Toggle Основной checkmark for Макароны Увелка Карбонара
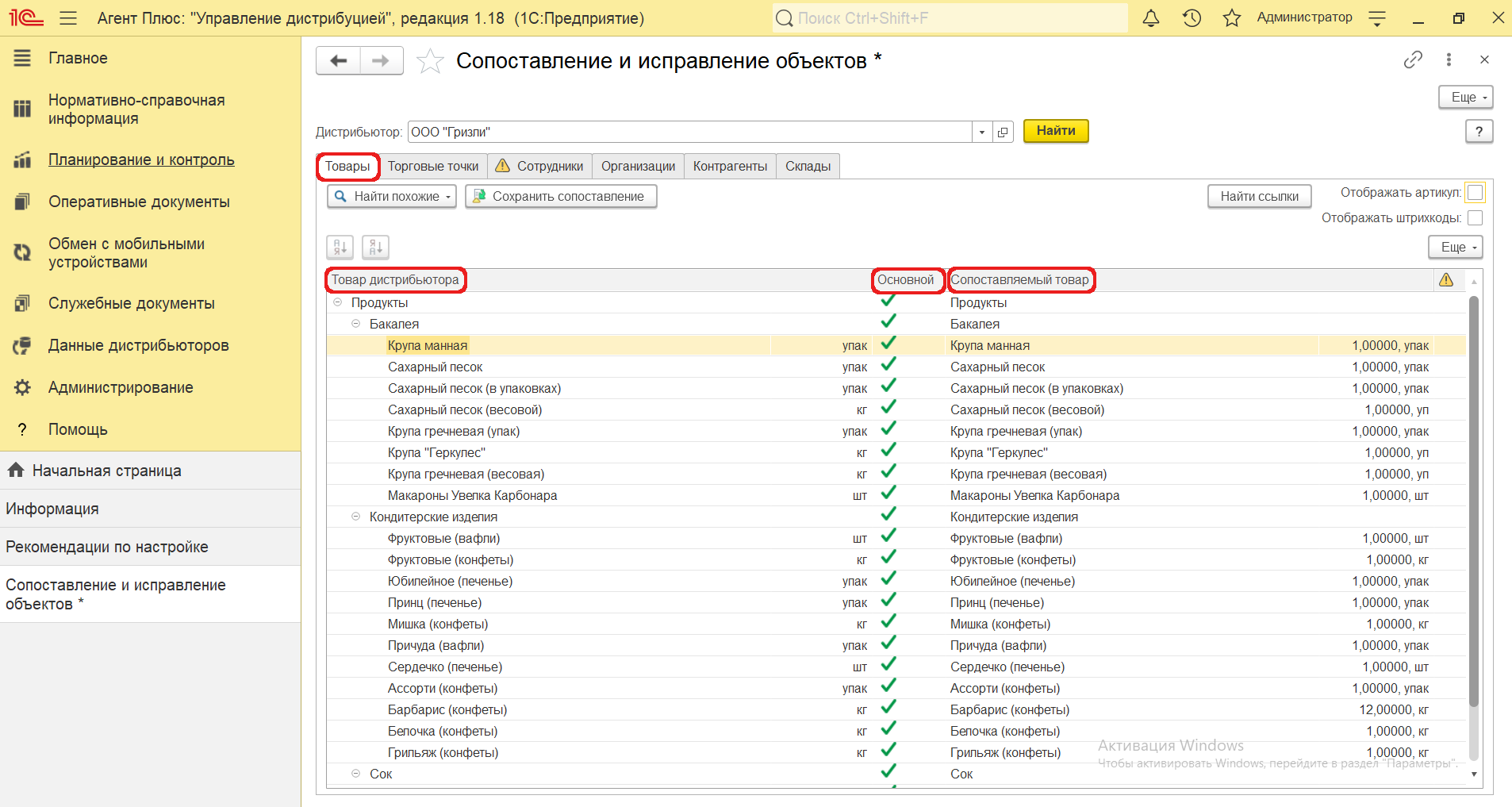 pos(888,494)
